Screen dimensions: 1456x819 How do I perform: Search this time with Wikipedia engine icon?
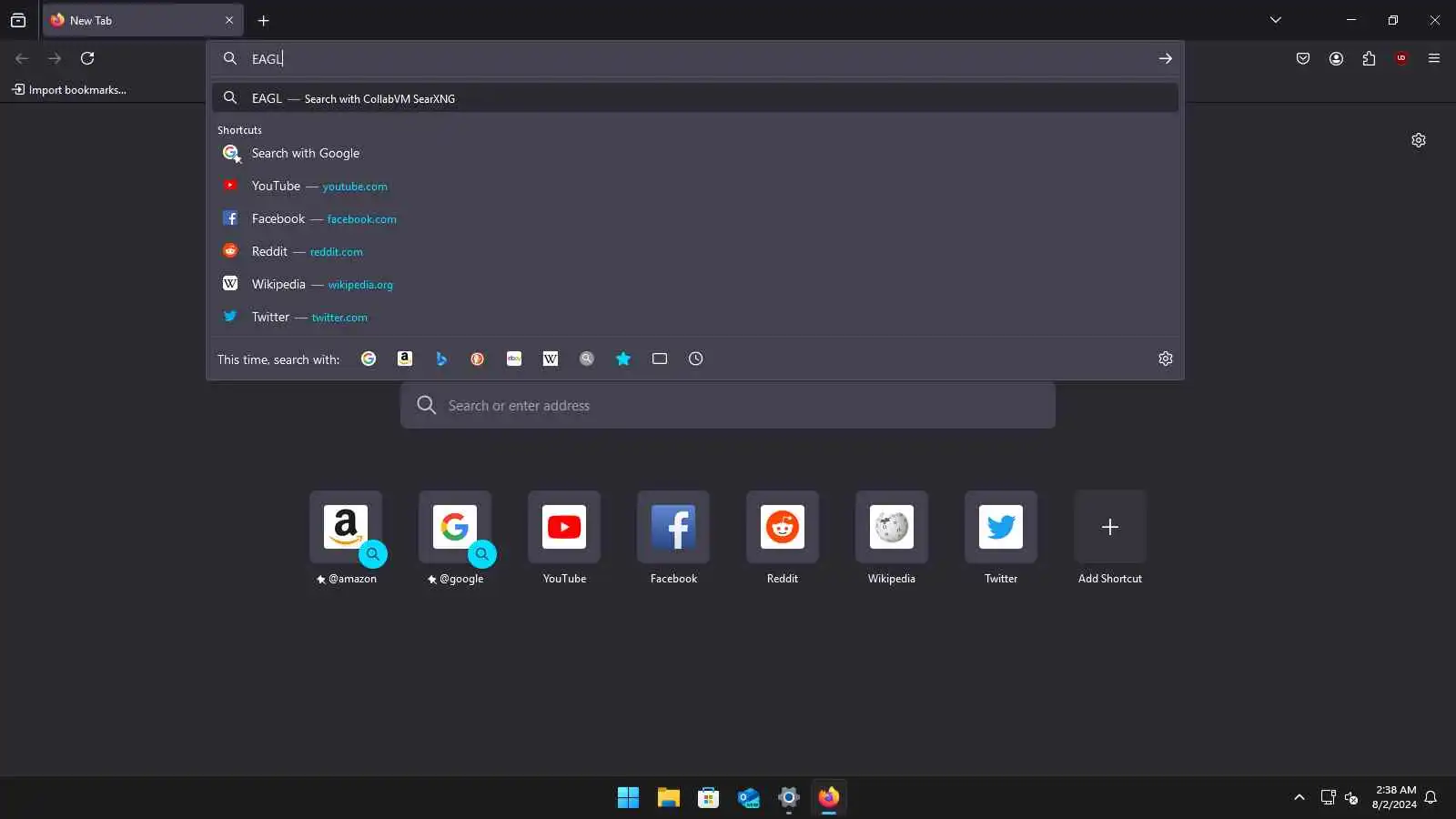[551, 359]
